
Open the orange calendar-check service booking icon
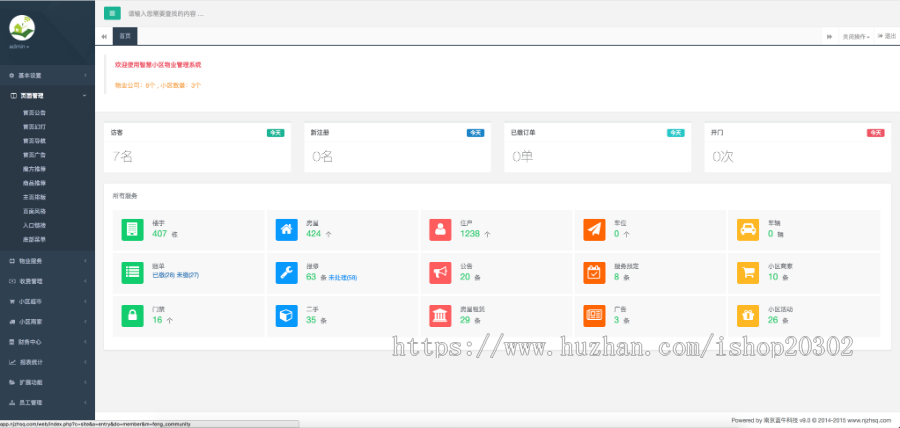594,273
